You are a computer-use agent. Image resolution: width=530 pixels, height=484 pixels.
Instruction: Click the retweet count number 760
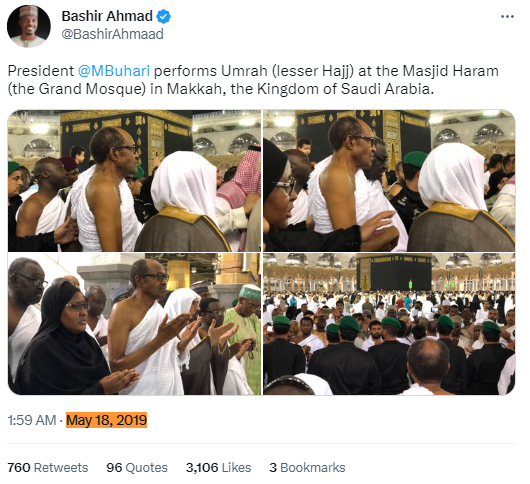[x=19, y=467]
